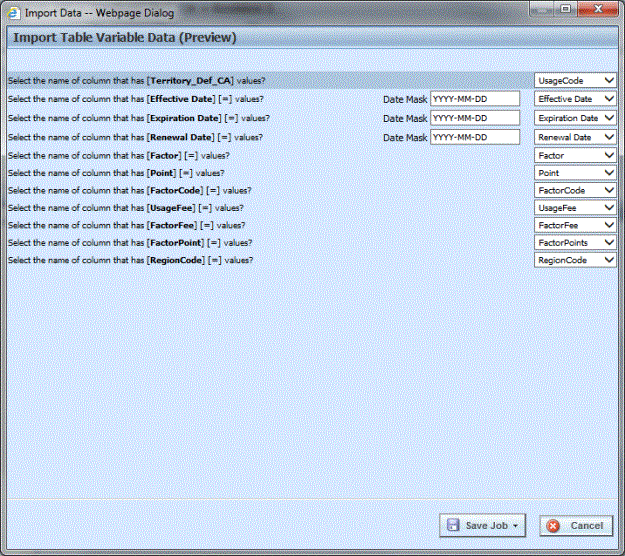The image size is (625, 556).
Task: Open the Factor column dropdown
Action: (575, 155)
